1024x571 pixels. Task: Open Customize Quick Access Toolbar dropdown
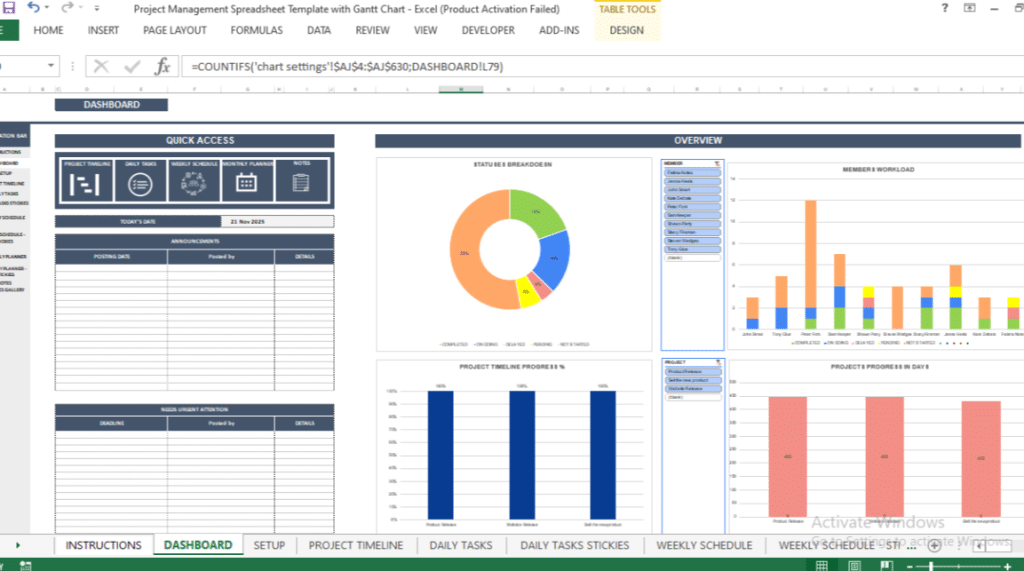(x=95, y=8)
